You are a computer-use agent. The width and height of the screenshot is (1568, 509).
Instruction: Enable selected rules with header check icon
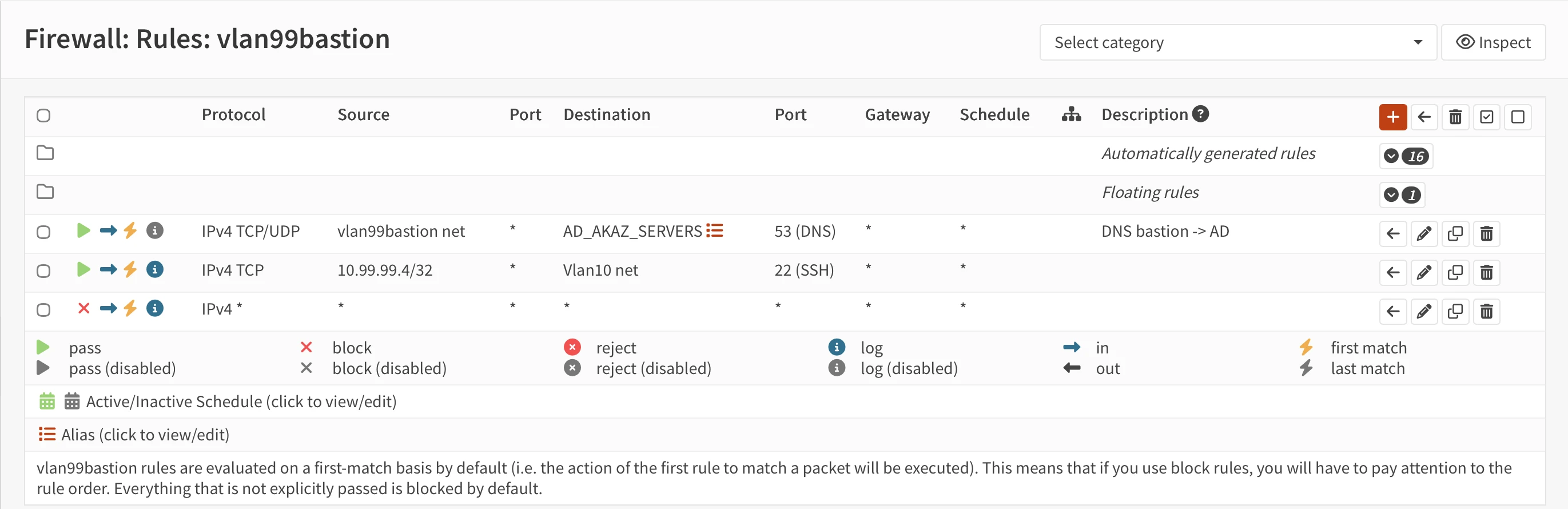[1486, 117]
